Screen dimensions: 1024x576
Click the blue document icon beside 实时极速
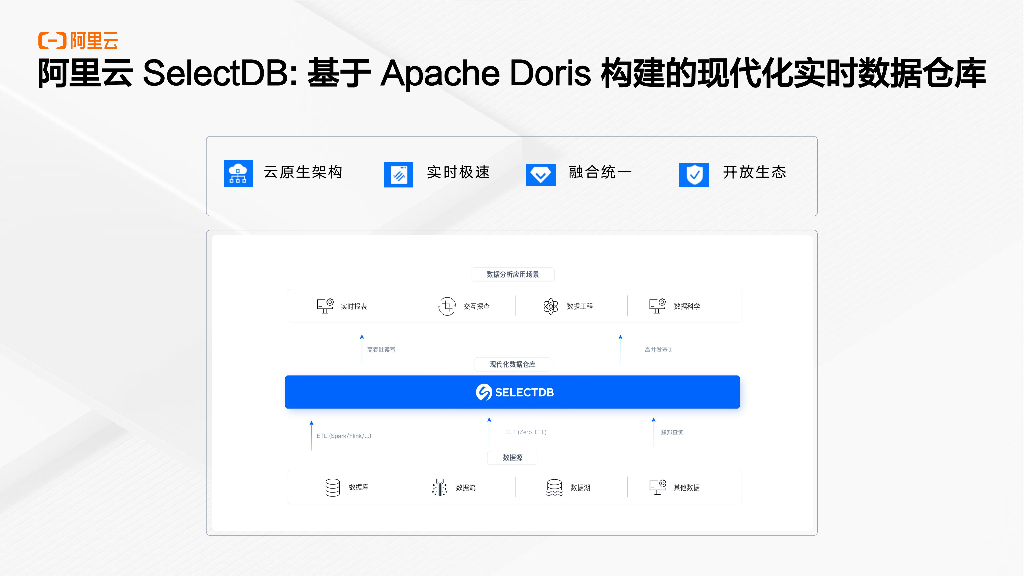pos(398,174)
